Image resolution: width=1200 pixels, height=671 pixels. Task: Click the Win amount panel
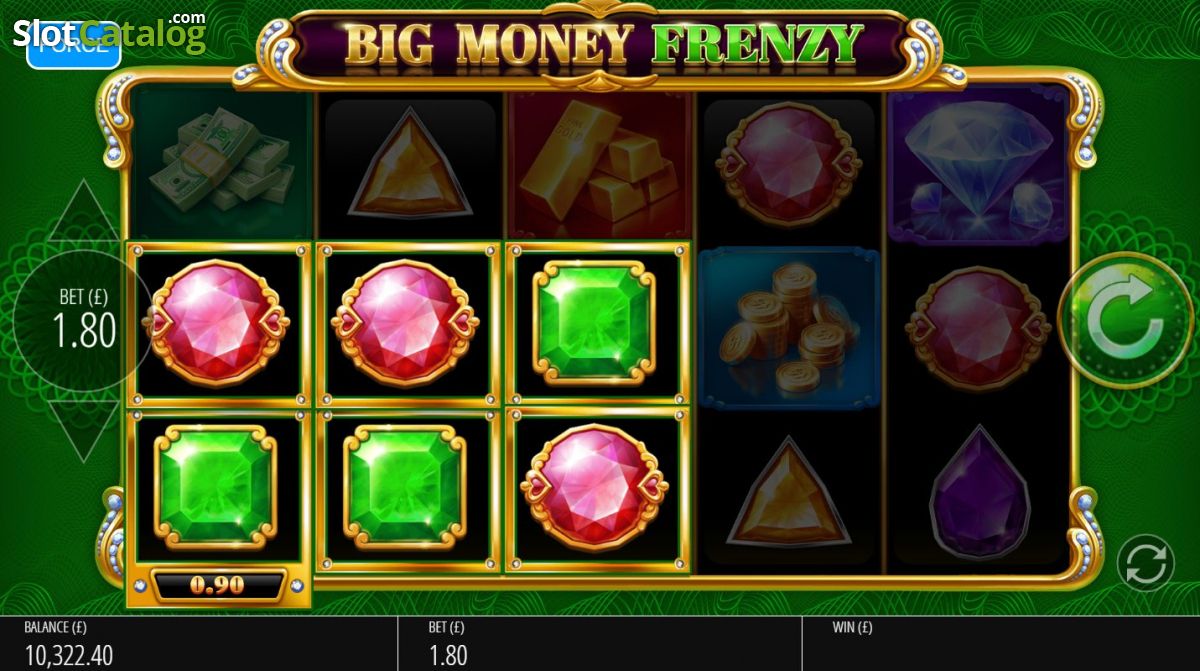(1001, 643)
